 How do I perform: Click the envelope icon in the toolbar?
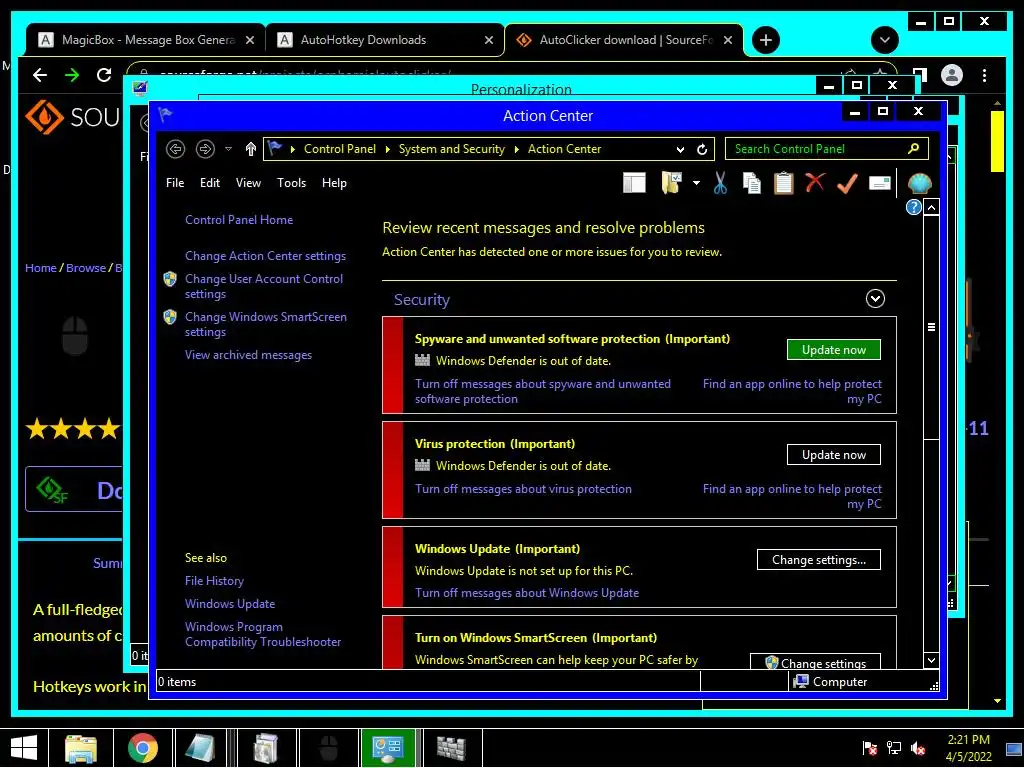tap(880, 183)
